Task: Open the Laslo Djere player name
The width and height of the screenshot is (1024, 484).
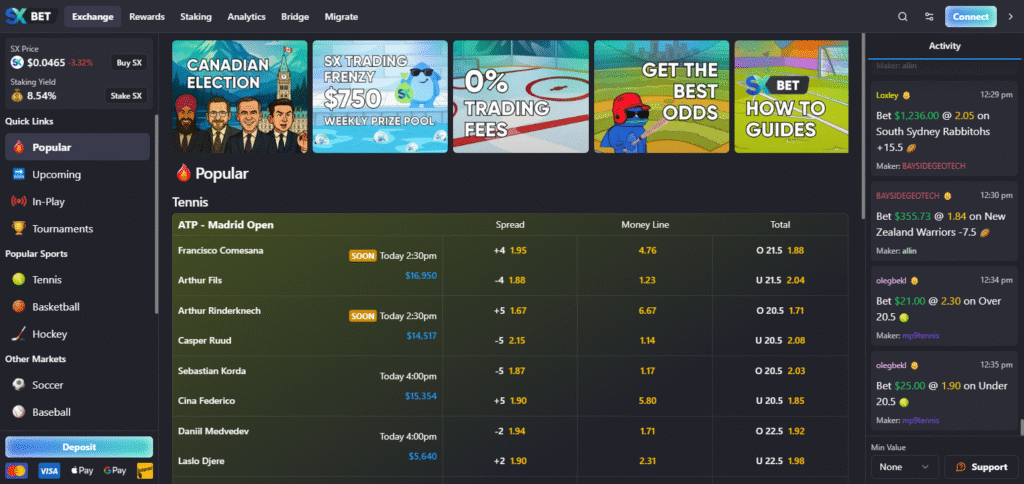Action: pos(201,461)
